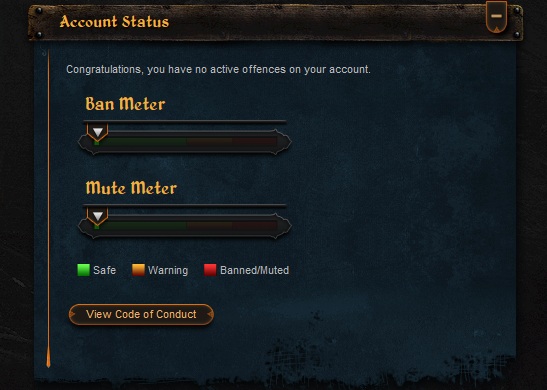Click the Banned/Muted legend label
This screenshot has width=547, height=390.
point(255,270)
